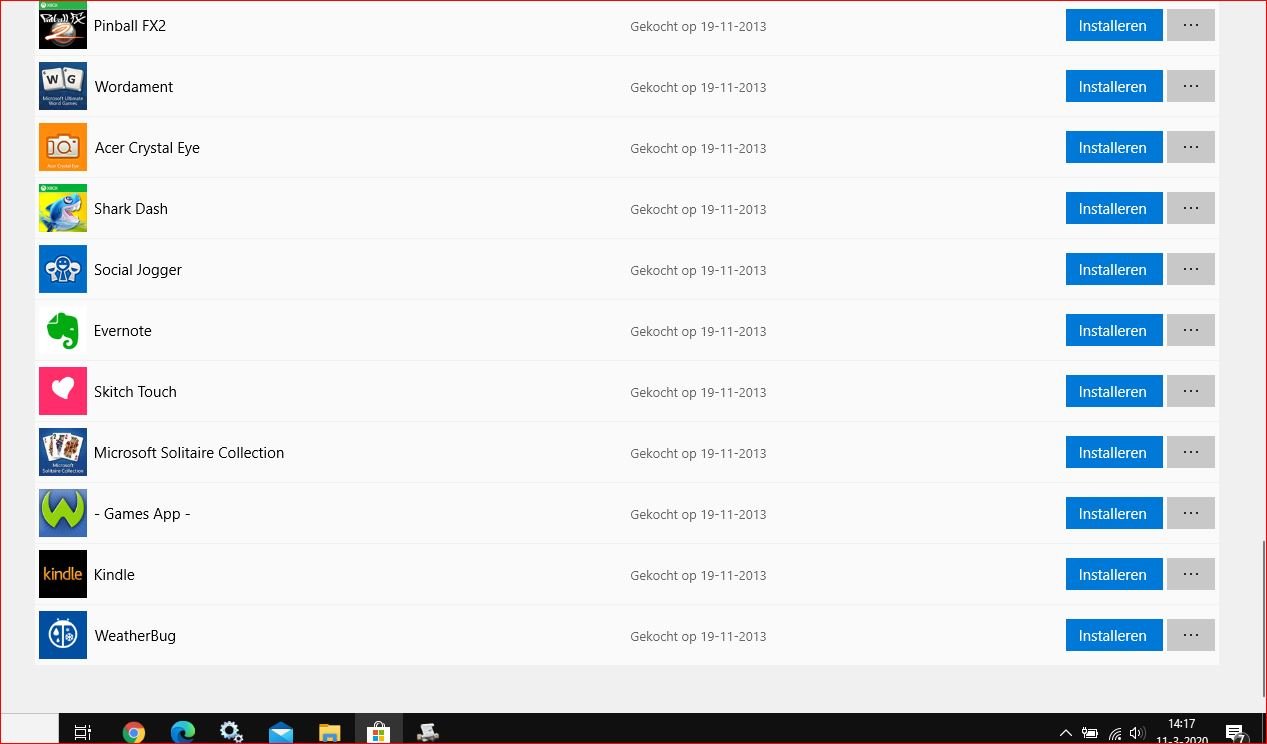Install Social Jogger
1267x744 pixels.
(x=1114, y=269)
